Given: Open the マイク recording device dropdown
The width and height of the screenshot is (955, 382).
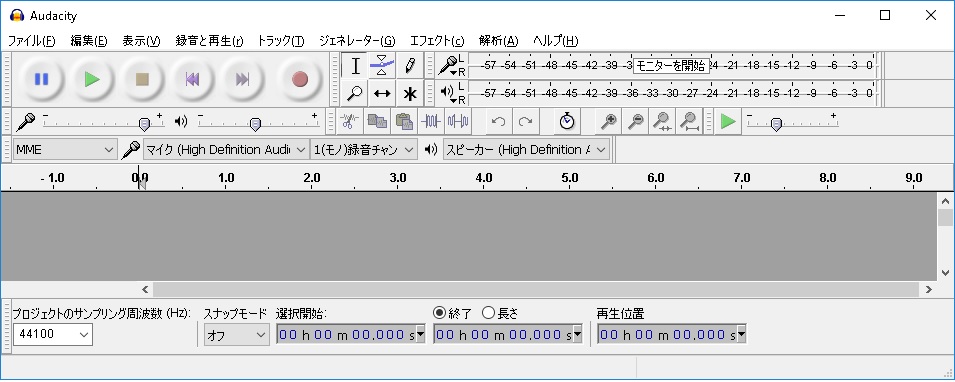Looking at the screenshot, I should point(226,149).
